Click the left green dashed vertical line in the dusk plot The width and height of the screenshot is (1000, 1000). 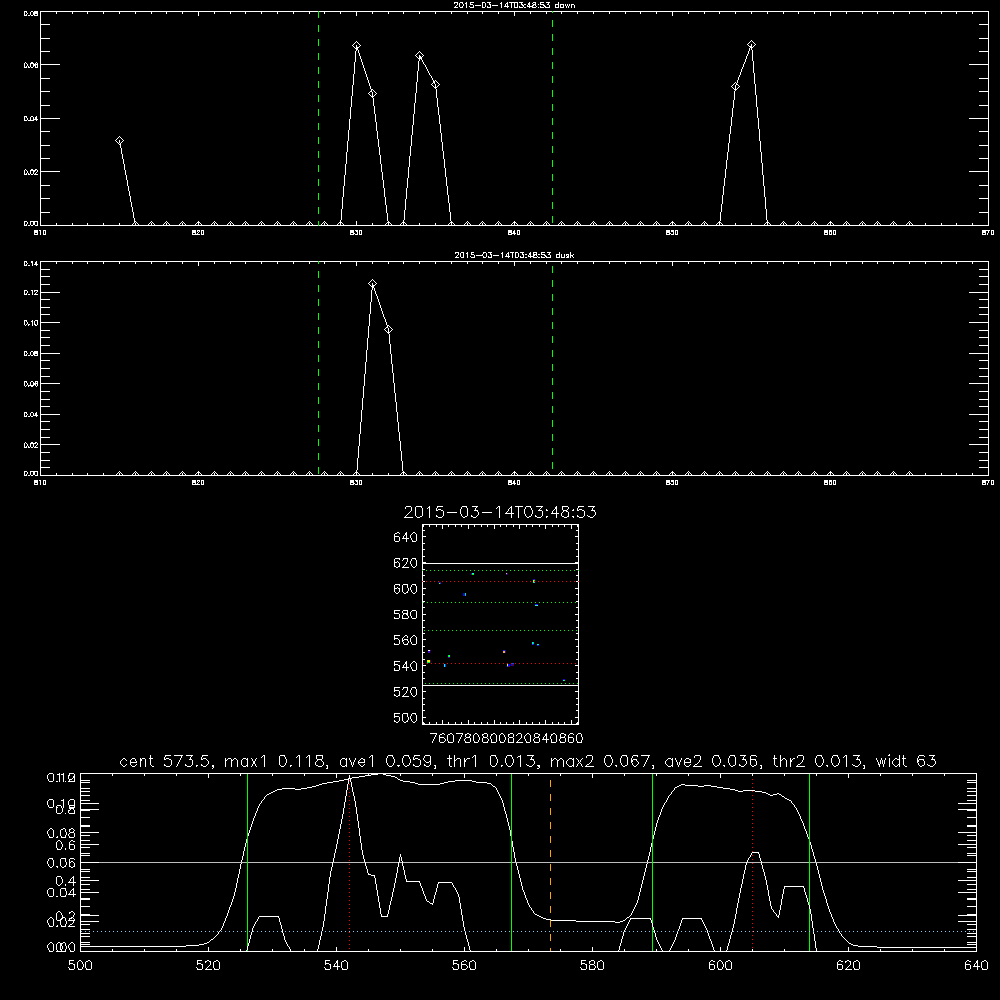pyautogui.click(x=318, y=369)
